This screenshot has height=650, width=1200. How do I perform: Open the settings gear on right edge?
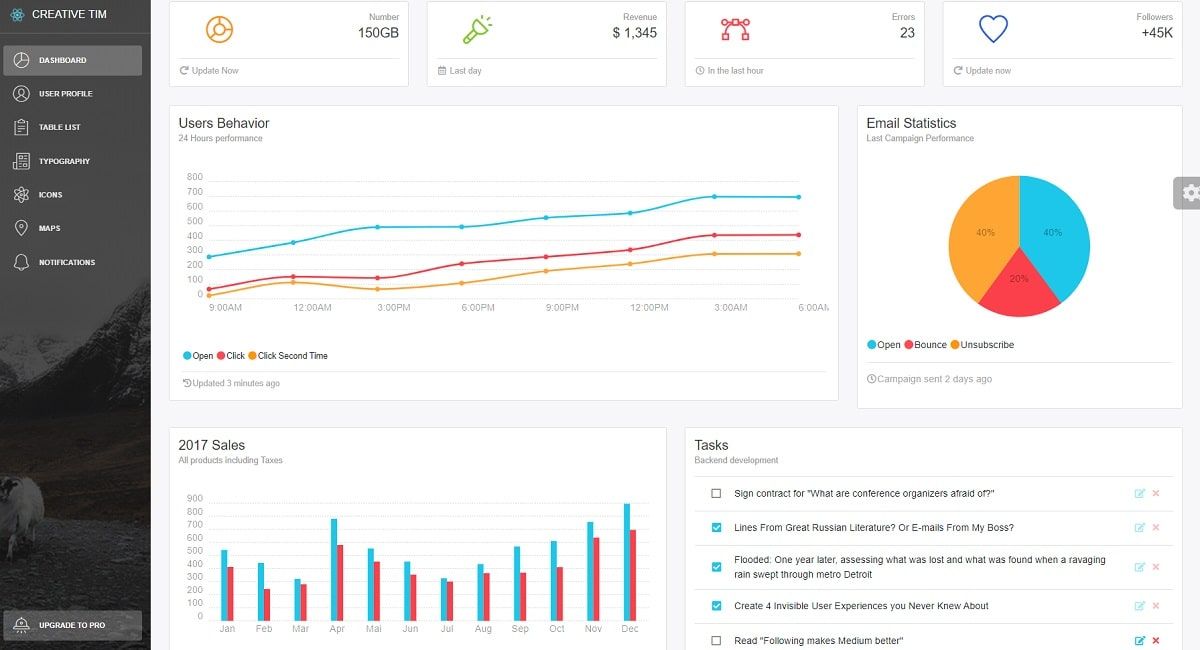(1189, 192)
